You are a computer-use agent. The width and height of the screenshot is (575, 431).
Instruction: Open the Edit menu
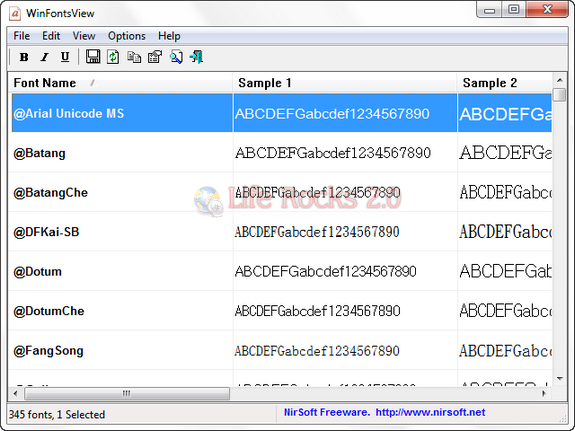coord(51,36)
